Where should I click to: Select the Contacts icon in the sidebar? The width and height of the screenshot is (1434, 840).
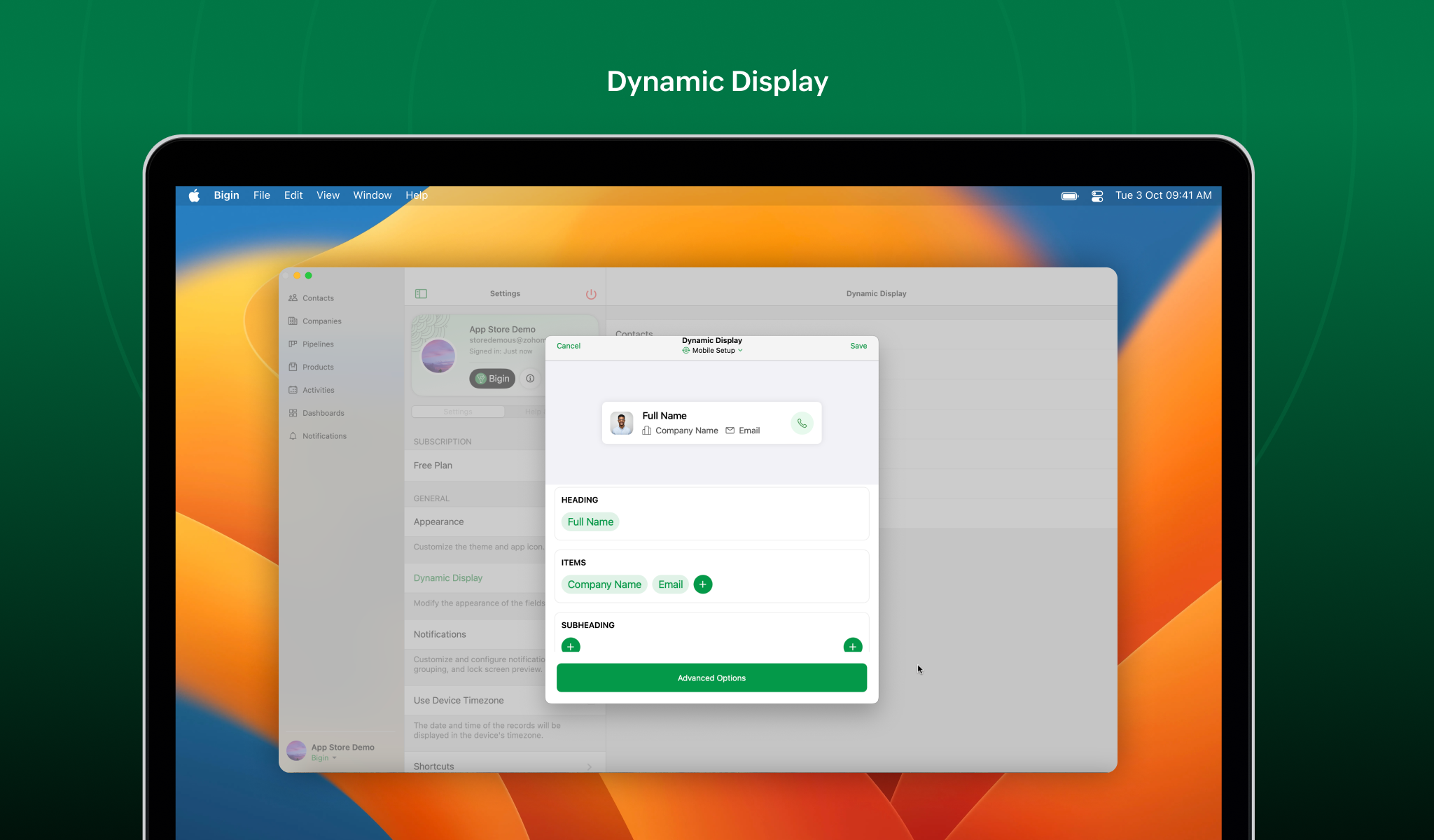coord(293,297)
